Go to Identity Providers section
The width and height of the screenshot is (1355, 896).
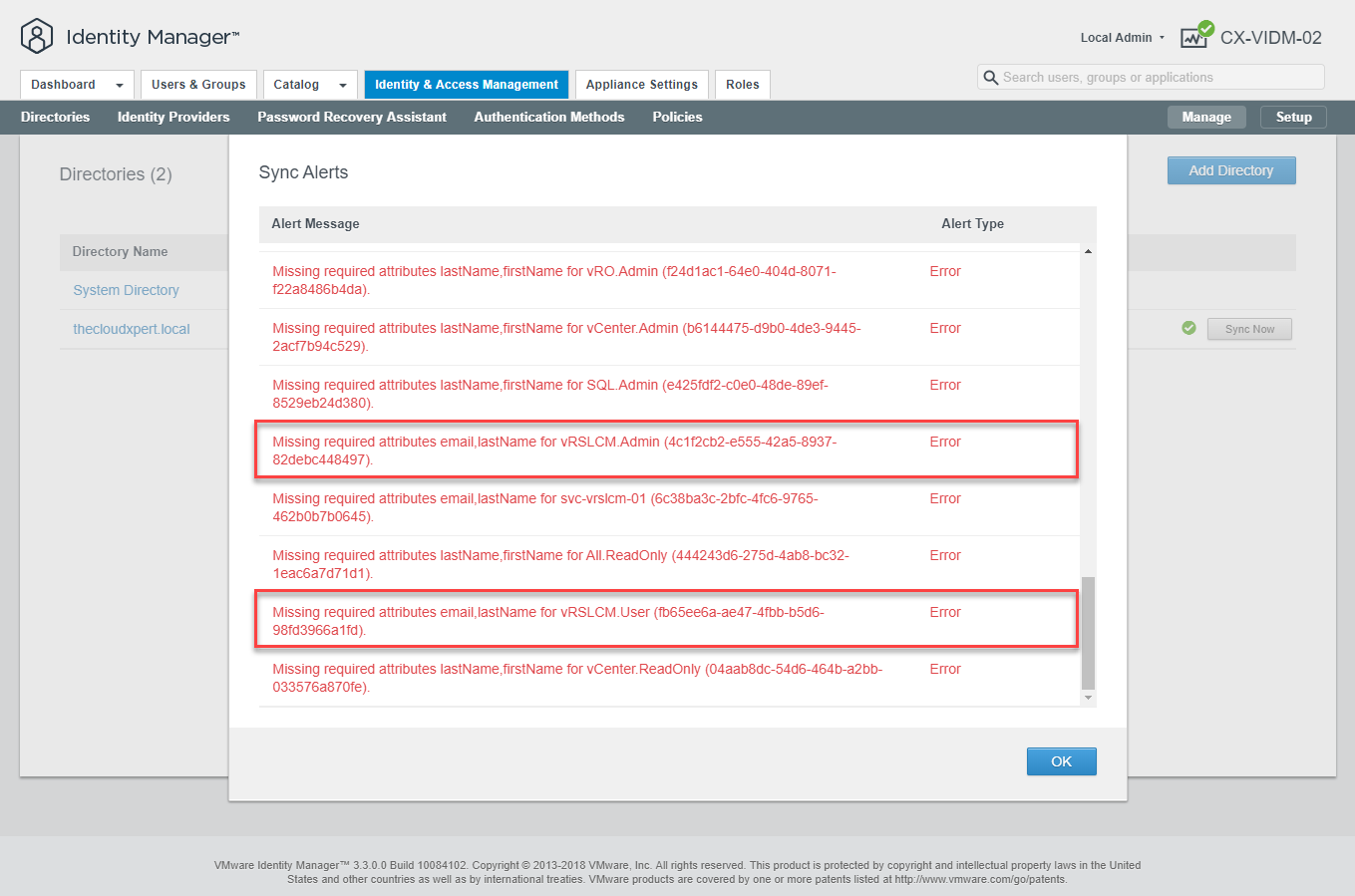(173, 117)
